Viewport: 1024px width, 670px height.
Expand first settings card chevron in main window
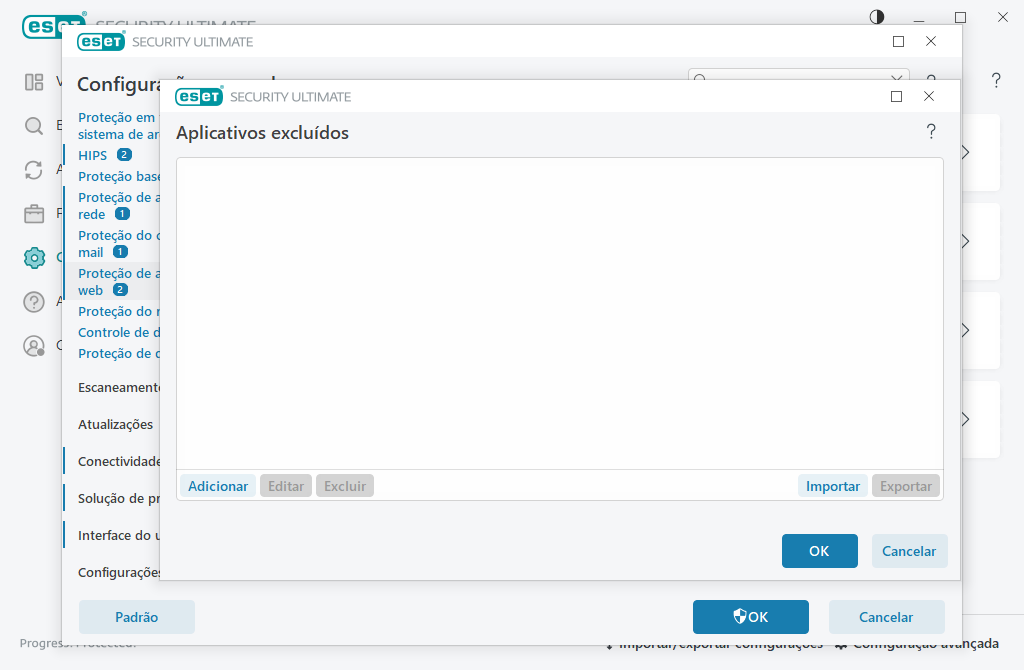coord(966,152)
